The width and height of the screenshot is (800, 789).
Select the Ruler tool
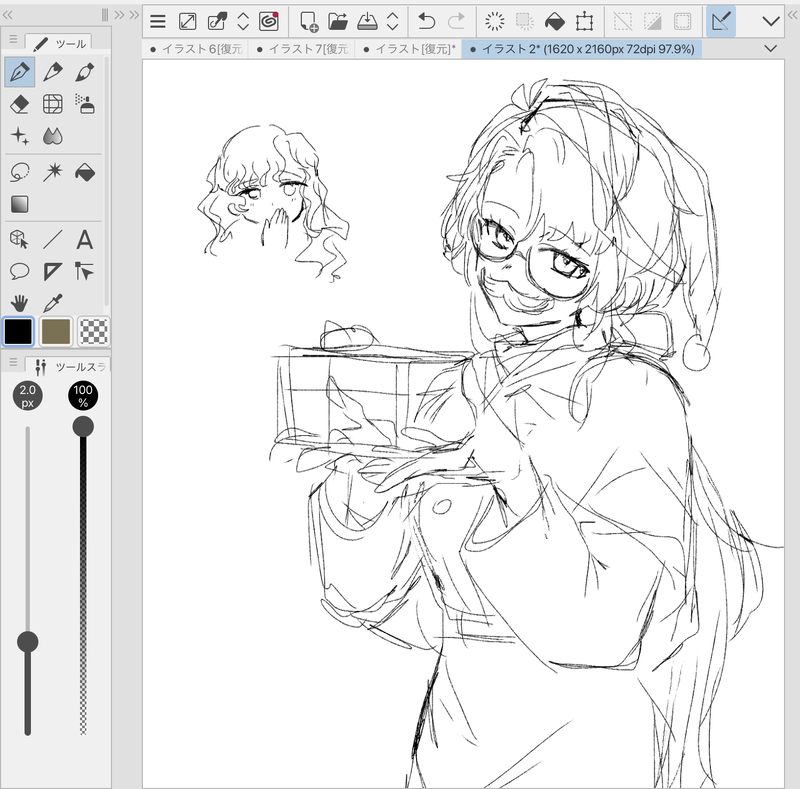click(x=53, y=272)
